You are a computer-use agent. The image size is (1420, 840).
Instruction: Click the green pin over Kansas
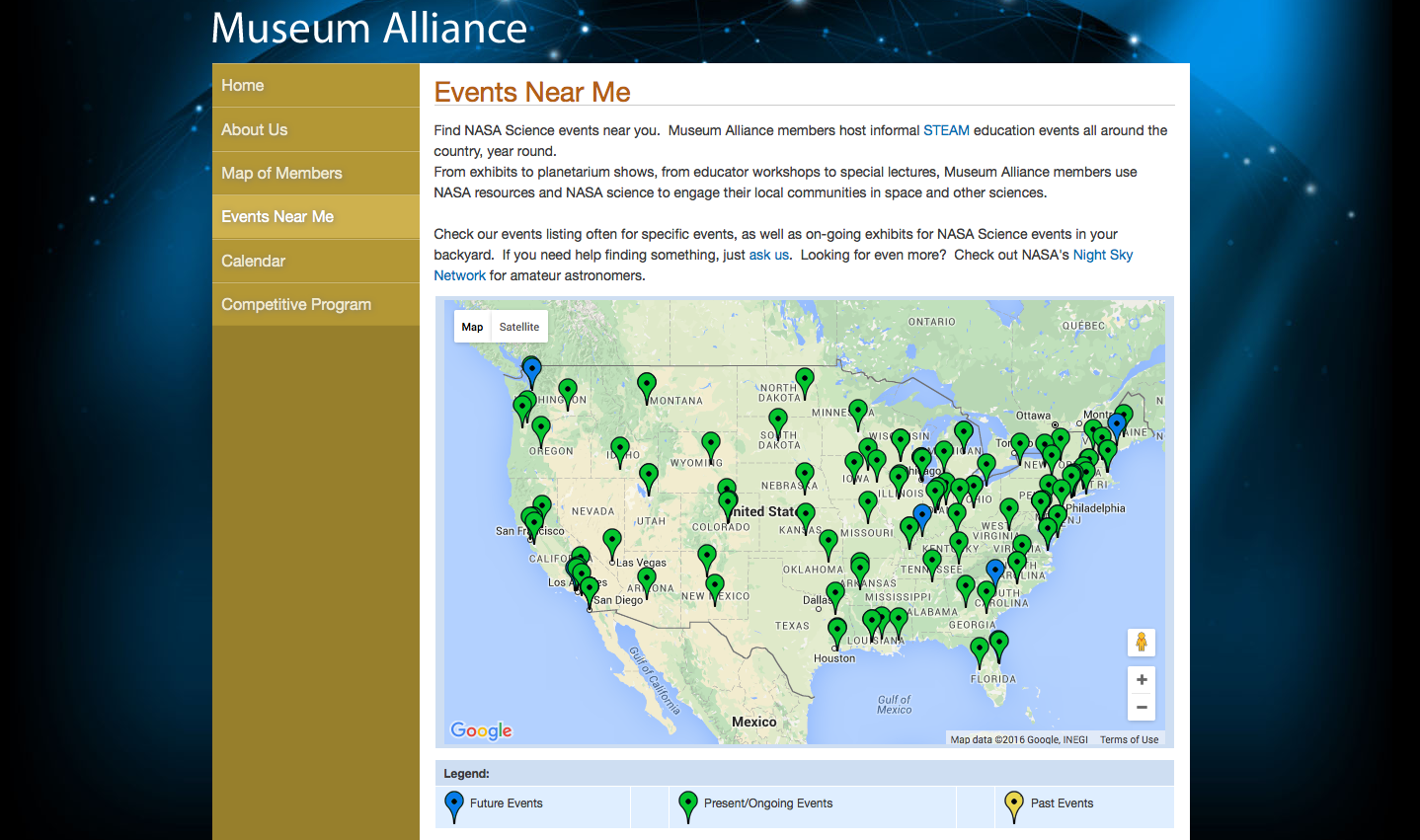click(x=806, y=518)
